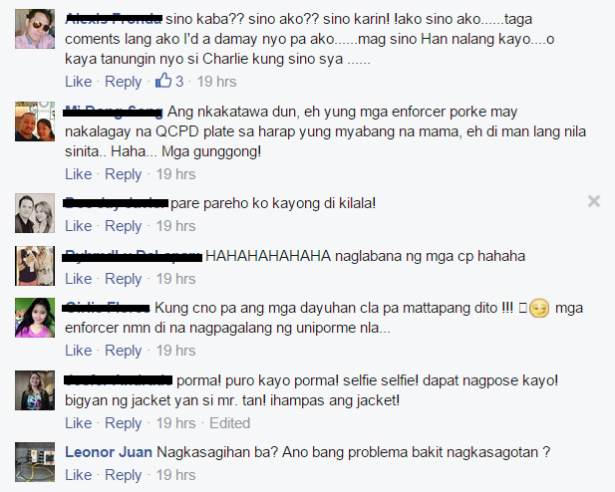Click the 19 hrs timestamp on Leonor Juan's comment
Image resolution: width=615 pixels, height=492 pixels.
[176, 475]
